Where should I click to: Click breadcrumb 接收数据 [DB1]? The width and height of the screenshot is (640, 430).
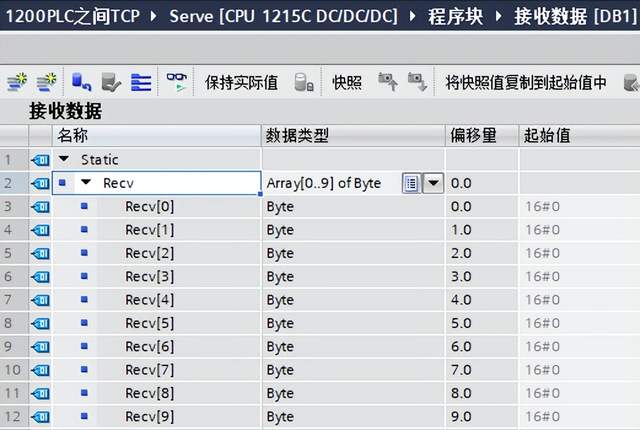576,16
